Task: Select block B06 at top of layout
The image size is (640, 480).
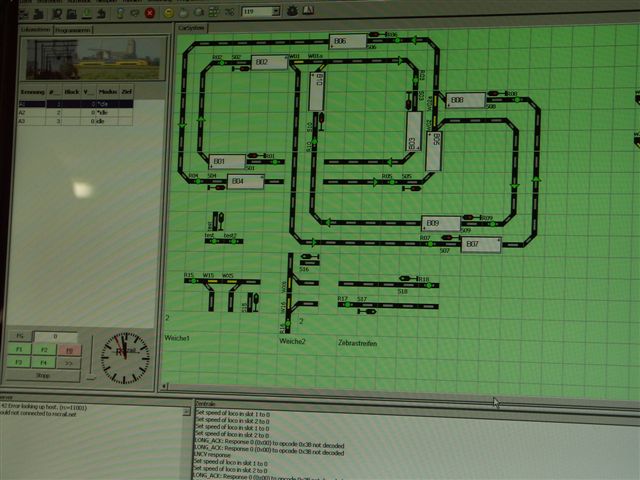Action: click(x=341, y=41)
